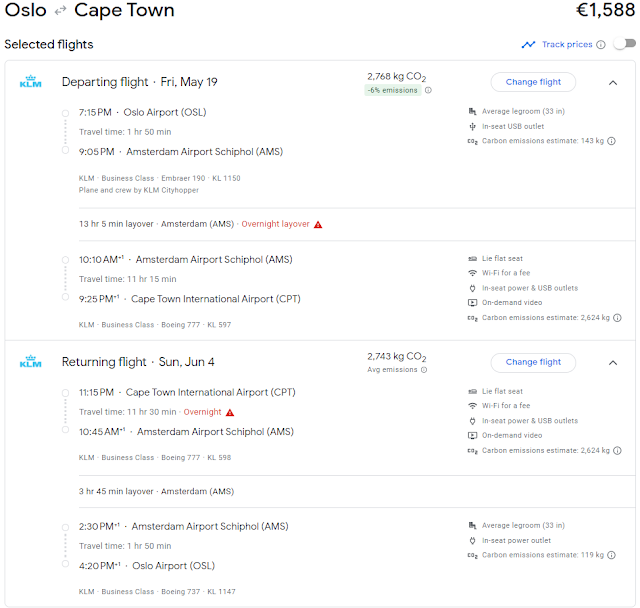Click CO2 icon beside 143 kg estimate

472,142
